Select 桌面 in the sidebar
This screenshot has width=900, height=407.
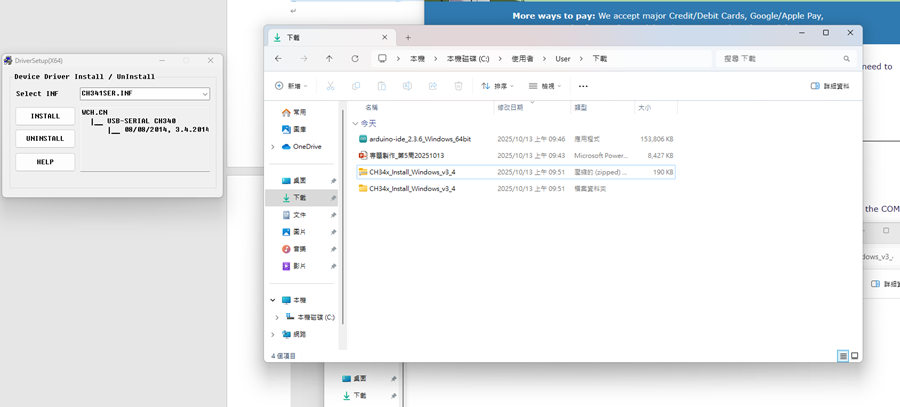point(301,181)
